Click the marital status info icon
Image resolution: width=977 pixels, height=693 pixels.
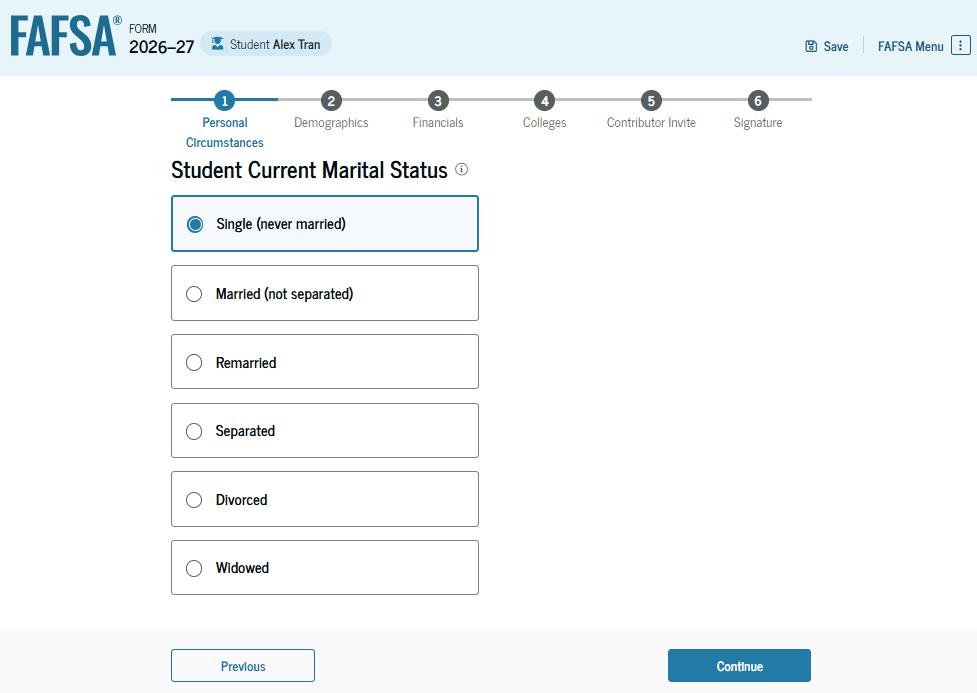(x=461, y=169)
